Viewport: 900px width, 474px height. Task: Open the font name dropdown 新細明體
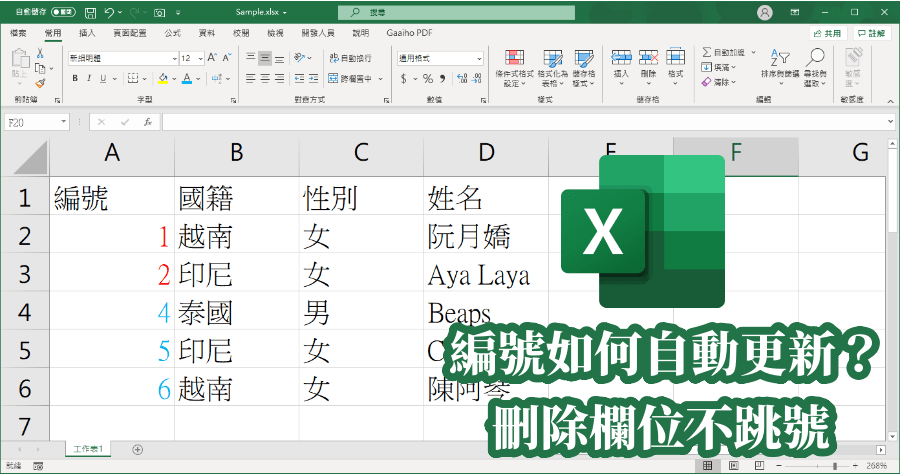(174, 59)
